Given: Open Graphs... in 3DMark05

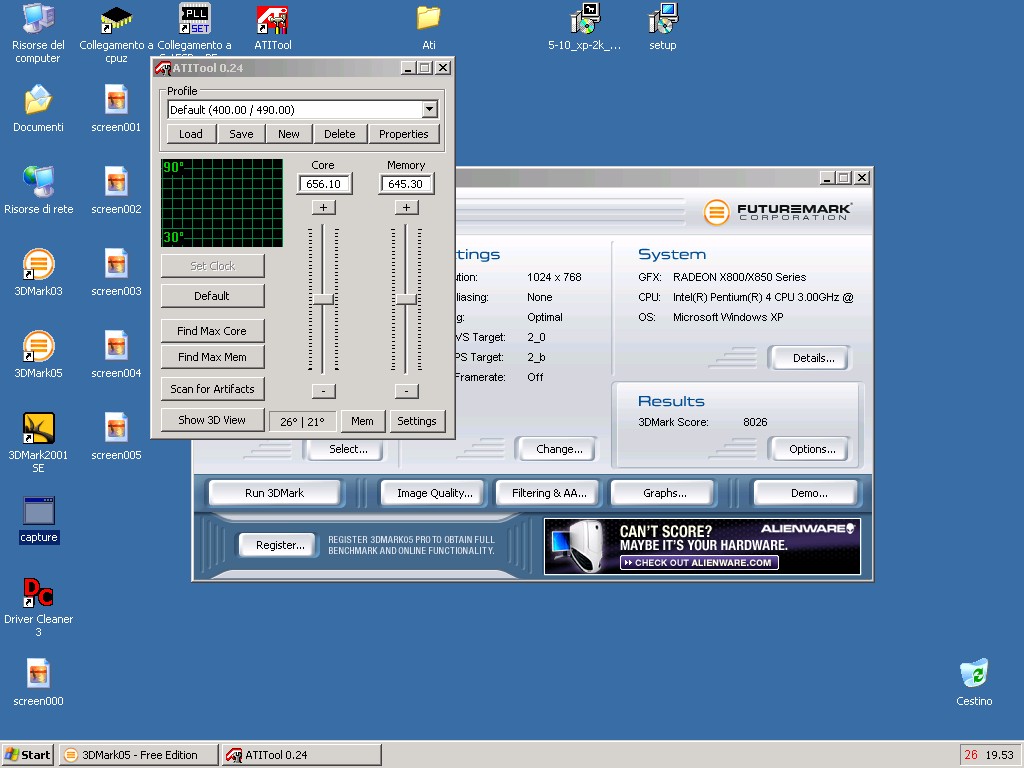Looking at the screenshot, I should point(664,493).
